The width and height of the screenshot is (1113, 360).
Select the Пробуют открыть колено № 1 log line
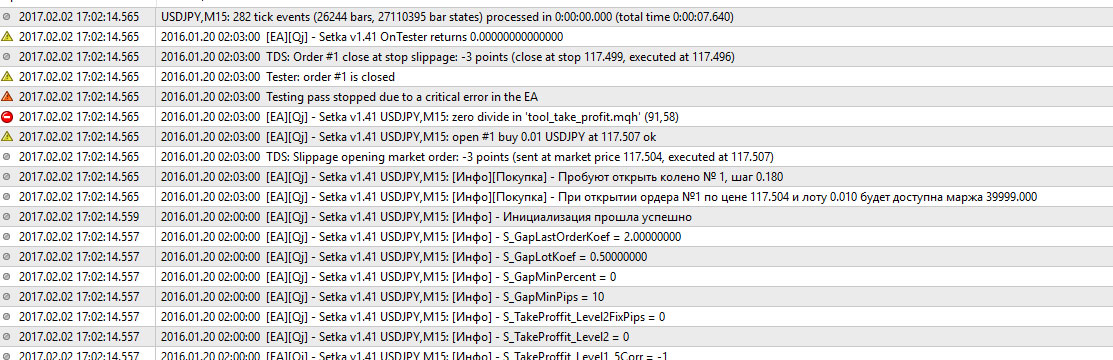472,177
